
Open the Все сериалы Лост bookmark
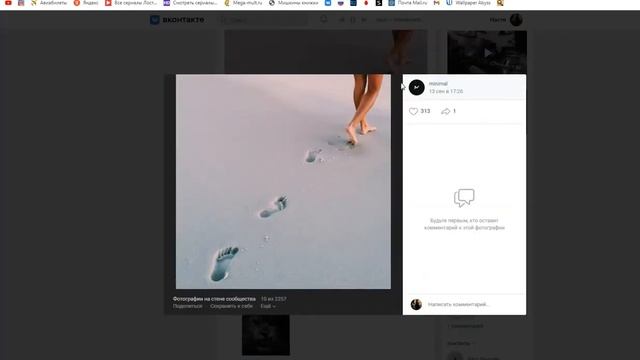tap(131, 3)
